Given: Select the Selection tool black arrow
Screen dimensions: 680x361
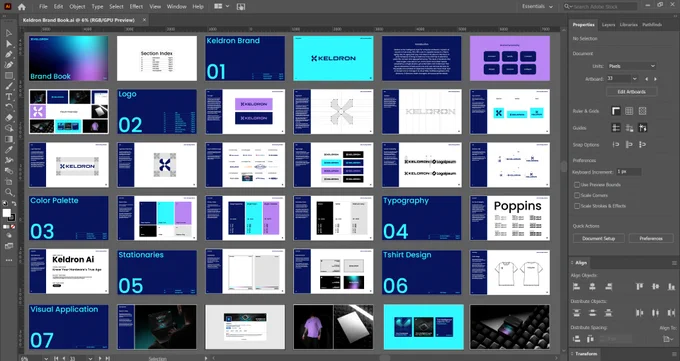Looking at the screenshot, I should pos(9,33).
